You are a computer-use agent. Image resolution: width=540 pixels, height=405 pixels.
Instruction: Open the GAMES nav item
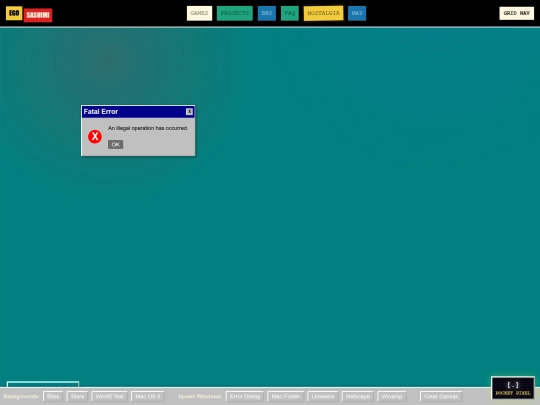pyautogui.click(x=199, y=13)
